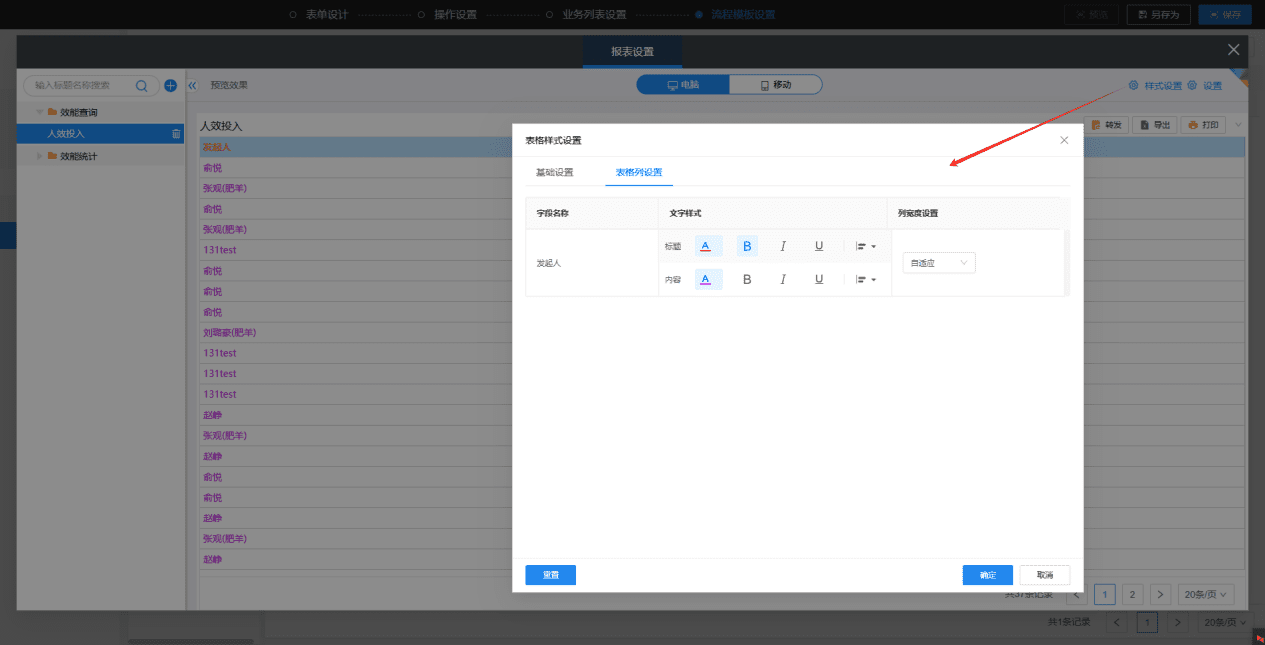Open alignment dropdown in 内容 row
The image size is (1265, 645).
click(865, 280)
